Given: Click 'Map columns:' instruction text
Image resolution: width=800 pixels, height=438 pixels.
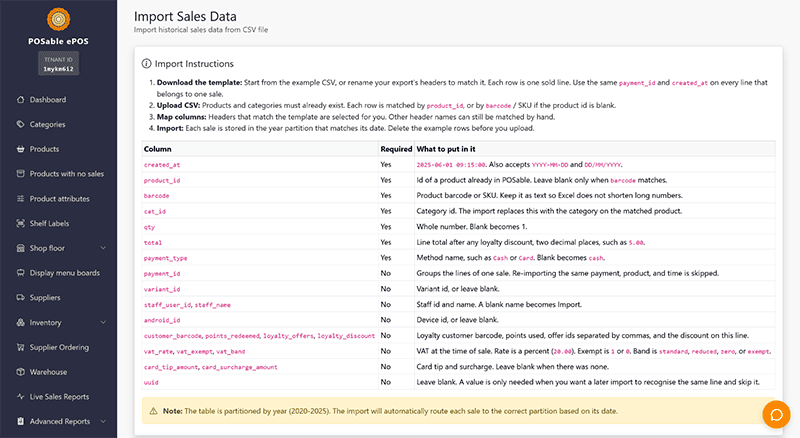Looking at the screenshot, I should 182,117.
